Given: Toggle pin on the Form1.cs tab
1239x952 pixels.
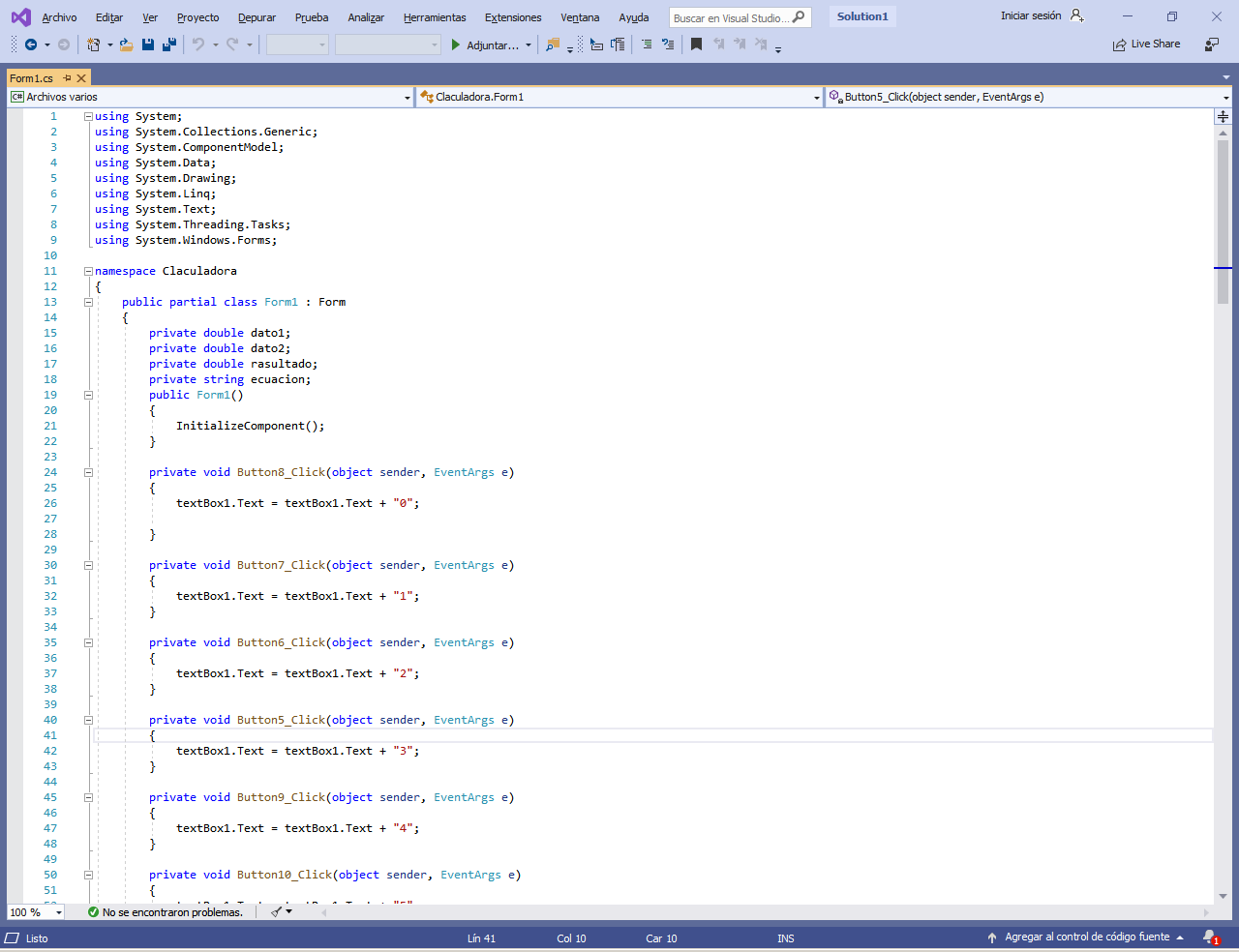Looking at the screenshot, I should click(67, 78).
